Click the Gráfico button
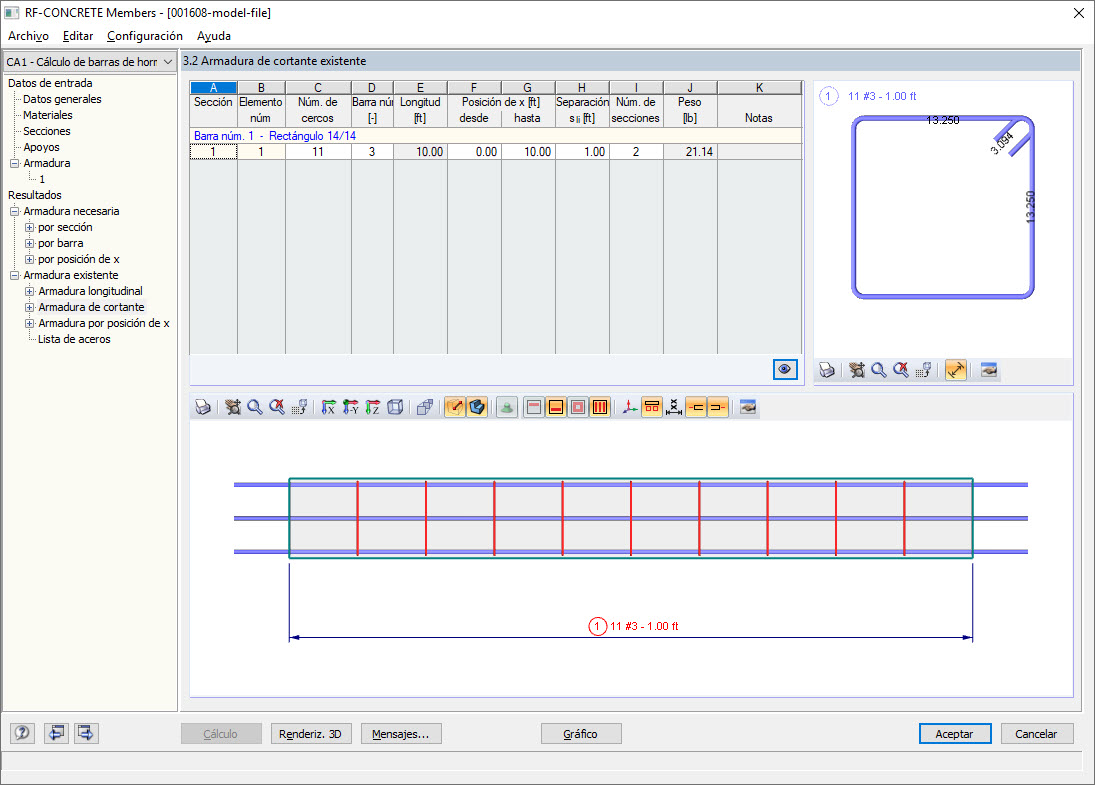The image size is (1095, 785). tap(581, 734)
